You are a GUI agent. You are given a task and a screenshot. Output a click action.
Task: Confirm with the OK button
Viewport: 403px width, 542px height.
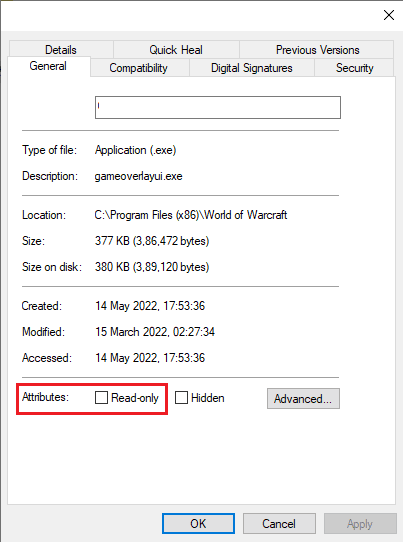[x=198, y=523]
